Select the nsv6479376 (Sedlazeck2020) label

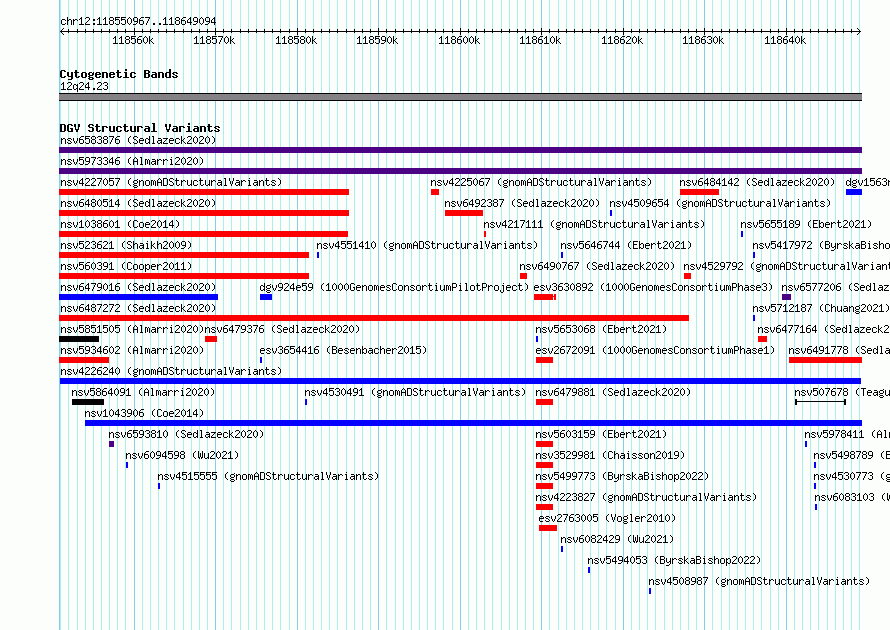[x=282, y=329]
